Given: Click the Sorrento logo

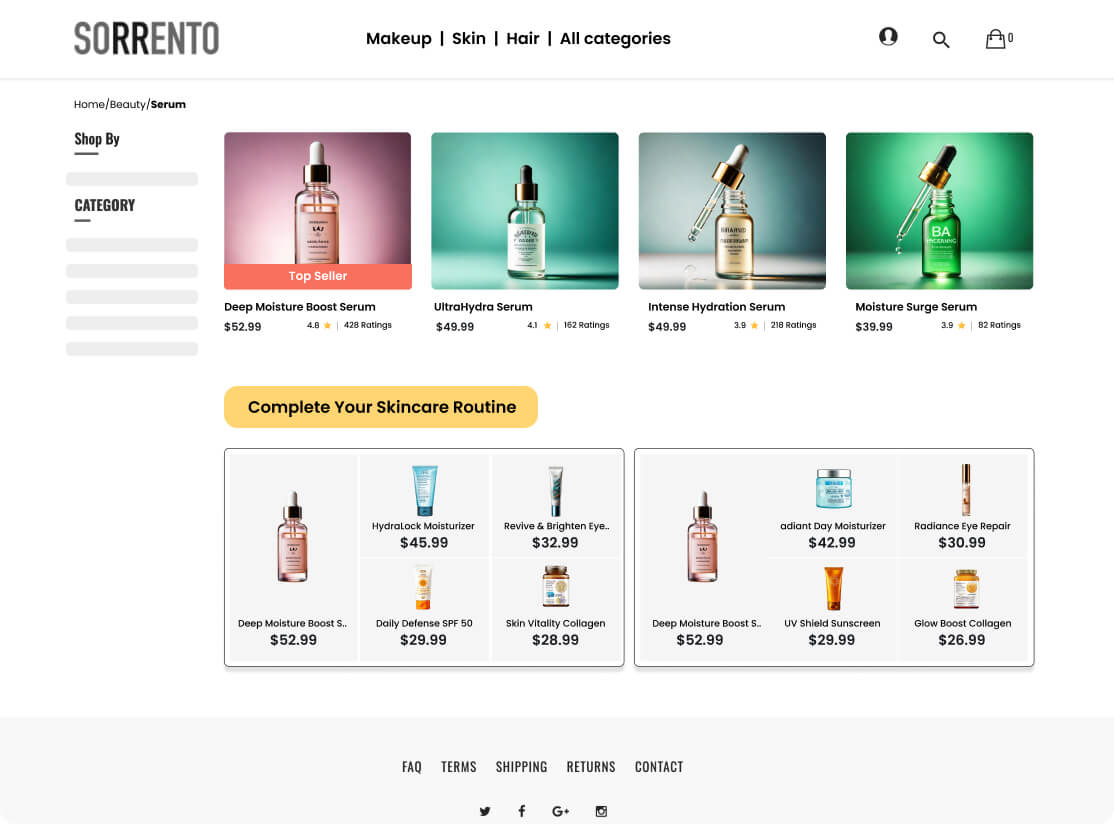Looking at the screenshot, I should pyautogui.click(x=146, y=39).
